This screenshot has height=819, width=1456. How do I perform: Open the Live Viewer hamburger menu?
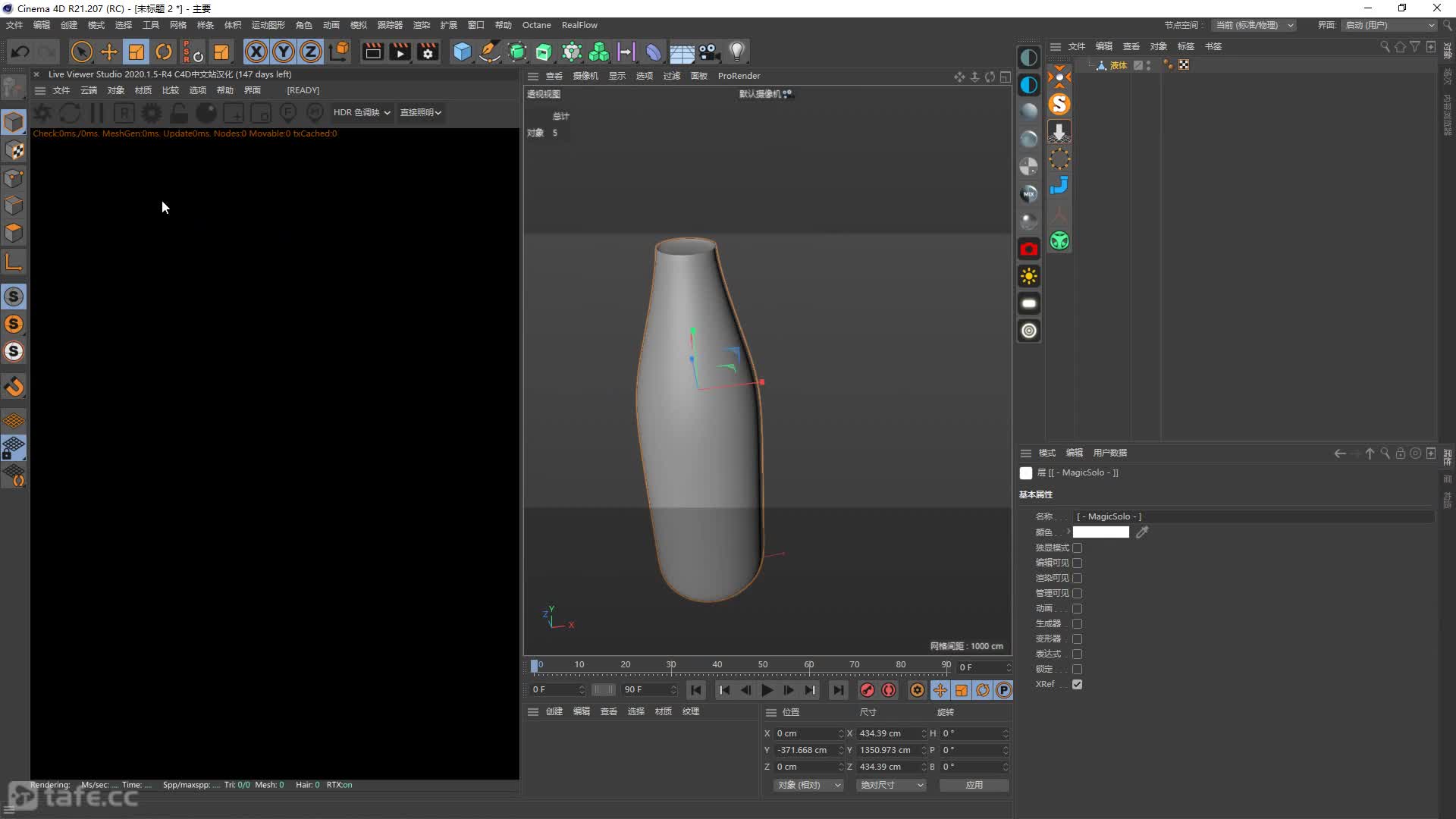(x=40, y=90)
